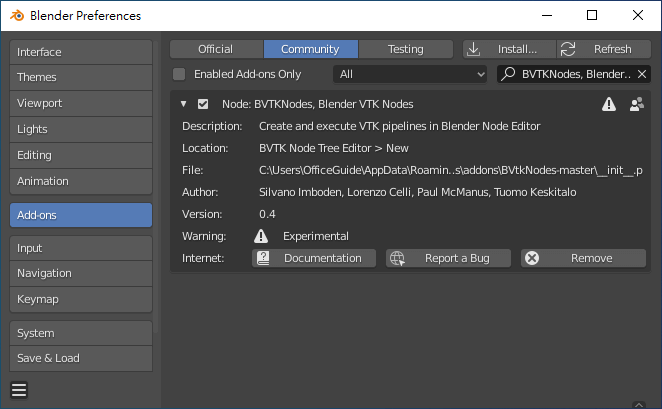
Task: Remove the BVTKNodes add-on
Action: click(583, 258)
